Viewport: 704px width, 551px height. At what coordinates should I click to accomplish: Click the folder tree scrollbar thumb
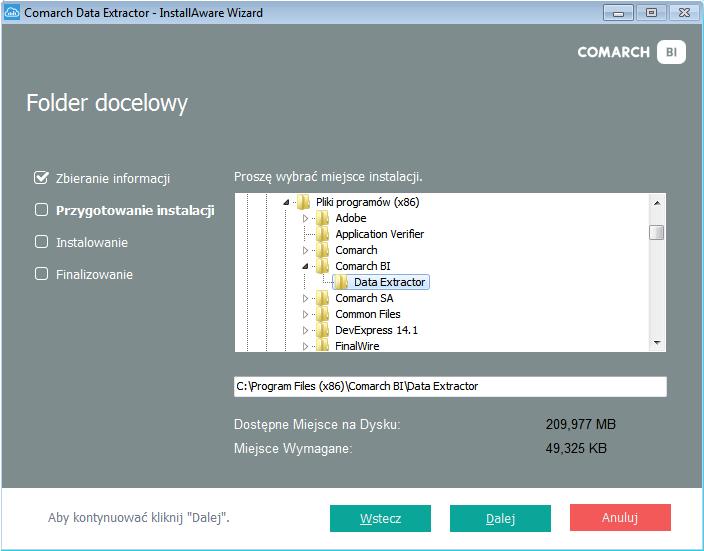(x=657, y=233)
